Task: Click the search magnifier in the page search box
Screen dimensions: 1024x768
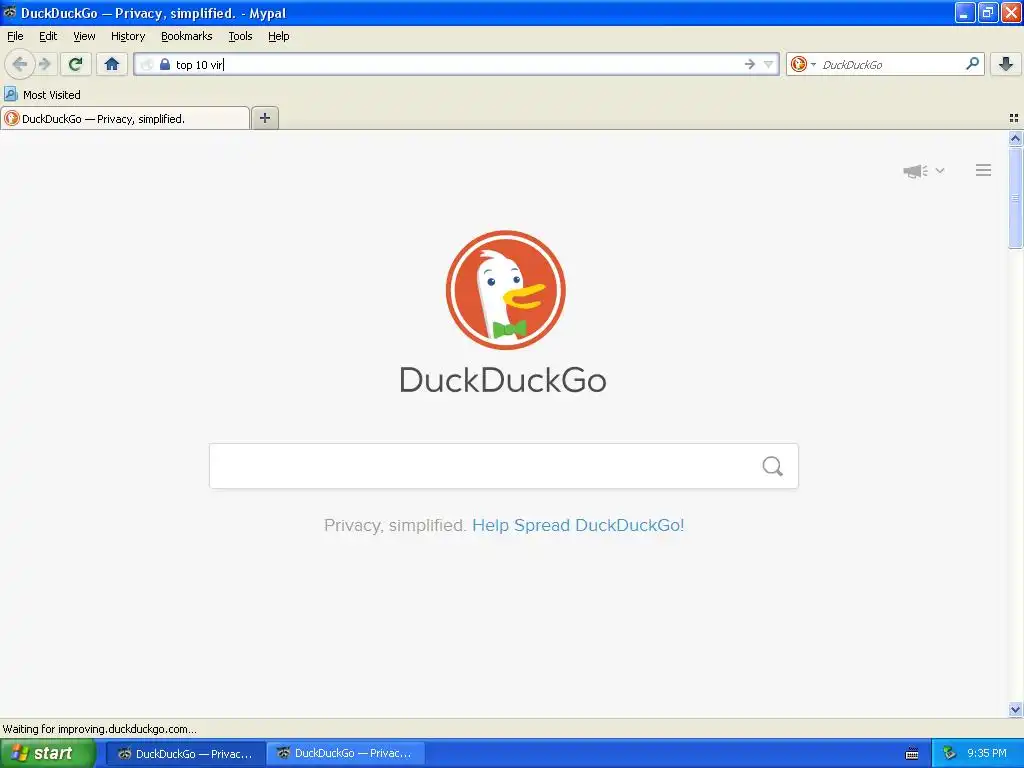Action: 773,466
